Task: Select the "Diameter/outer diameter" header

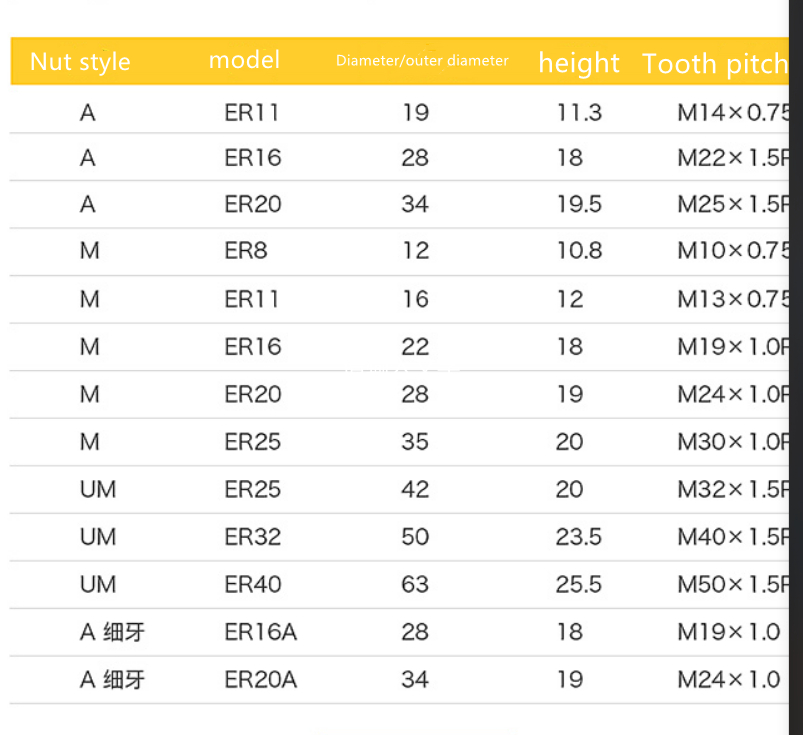Action: pyautogui.click(x=422, y=61)
